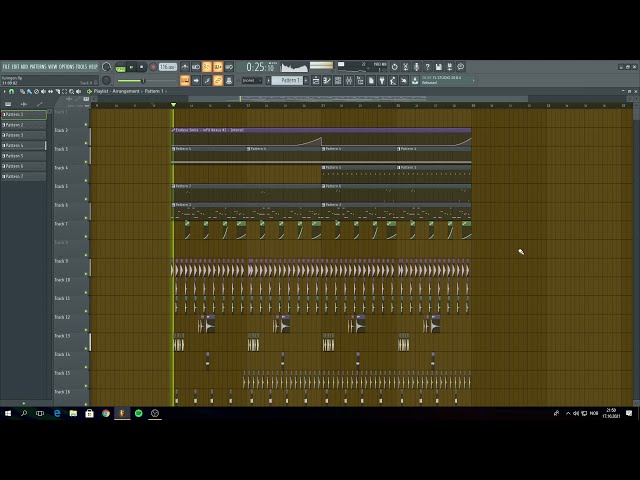This screenshot has height=480, width=640.
Task: Open the FILE menu
Action: [6, 67]
